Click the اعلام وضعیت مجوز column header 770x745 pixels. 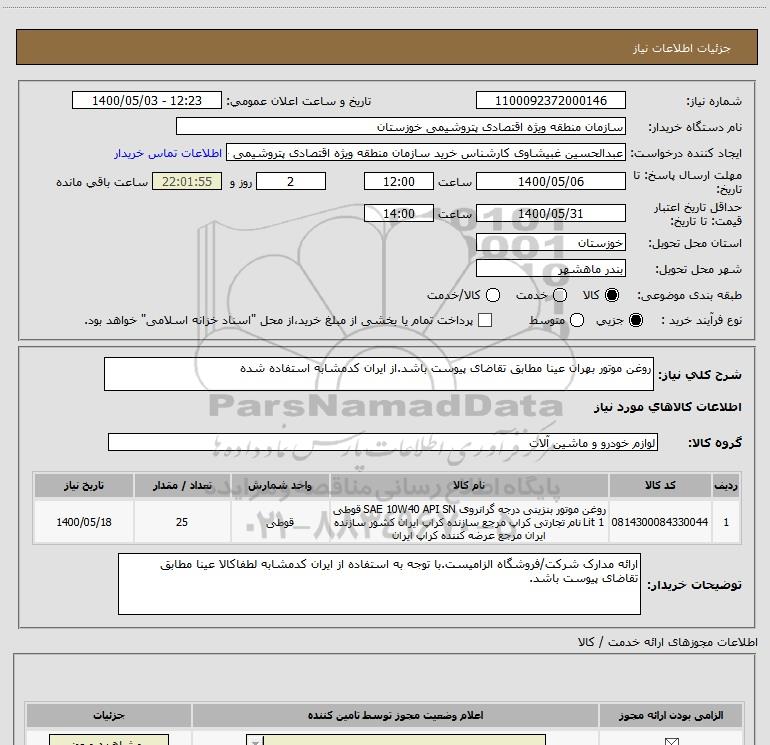[395, 715]
